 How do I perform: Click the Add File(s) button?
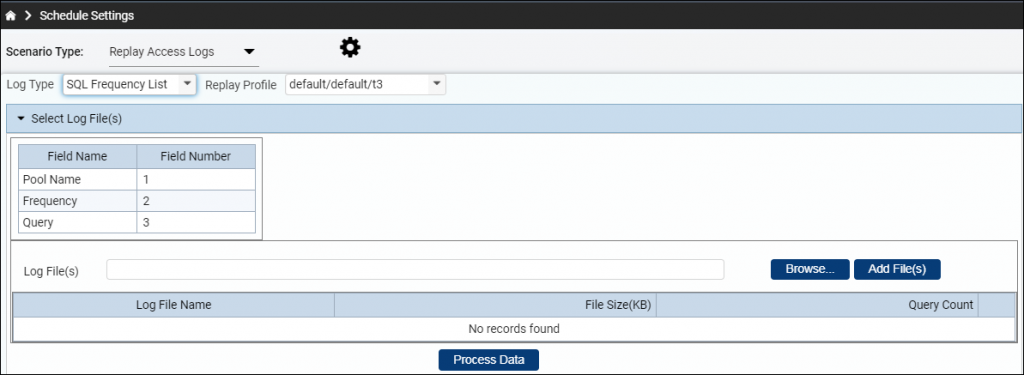(897, 269)
